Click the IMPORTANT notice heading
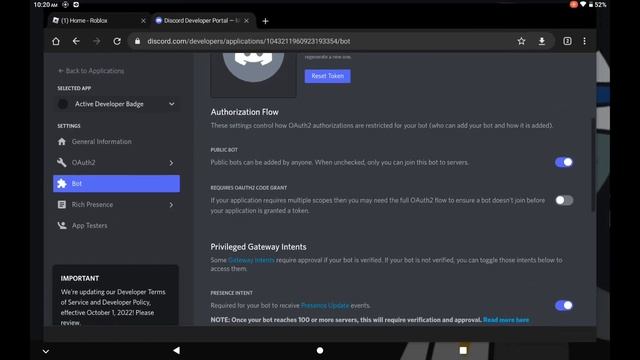Image resolution: width=640 pixels, height=360 pixels. [x=80, y=278]
